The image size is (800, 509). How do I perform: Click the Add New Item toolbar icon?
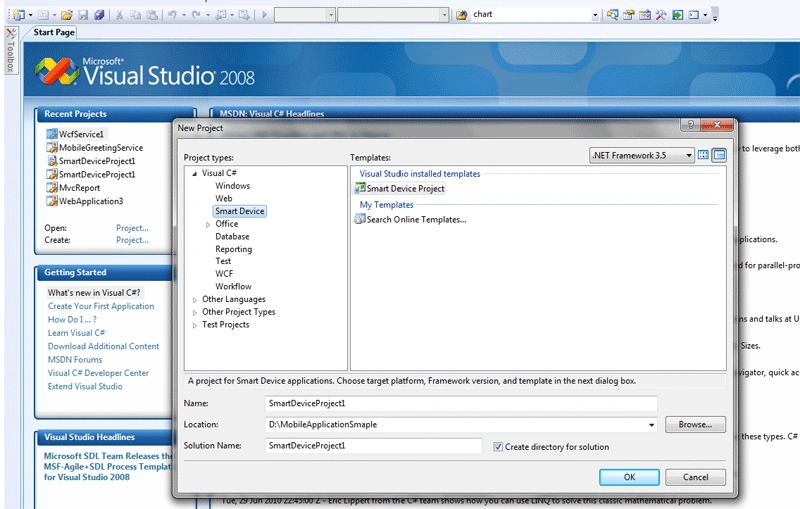click(x=43, y=15)
